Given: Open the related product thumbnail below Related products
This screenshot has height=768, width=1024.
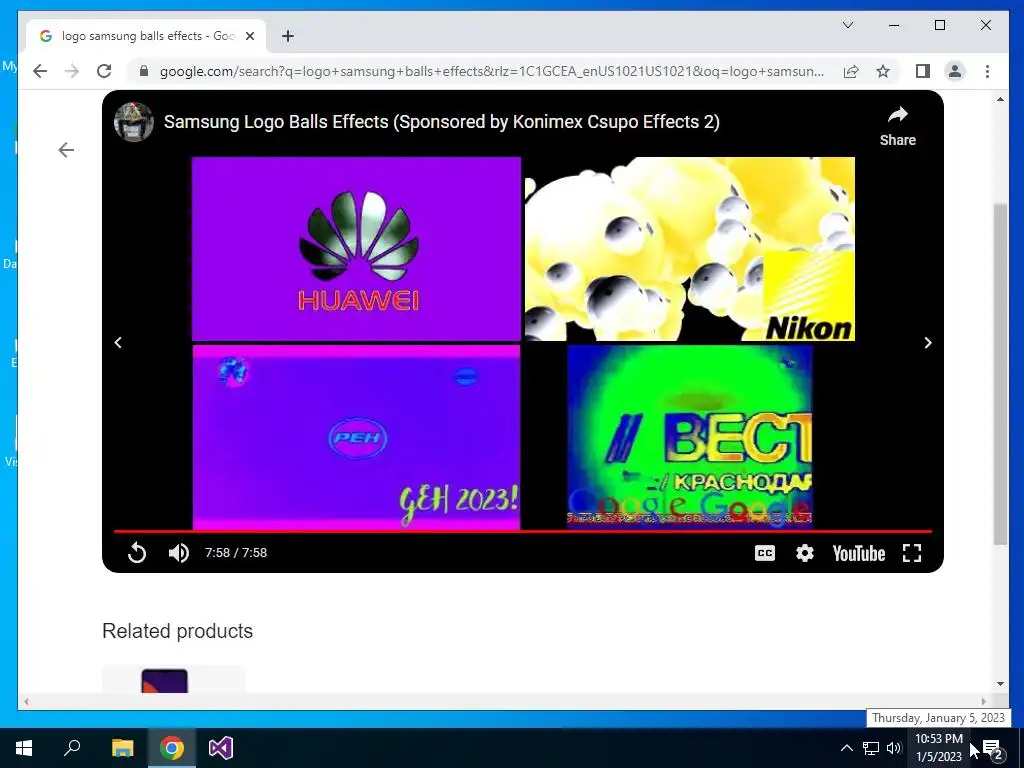Looking at the screenshot, I should (x=174, y=679).
